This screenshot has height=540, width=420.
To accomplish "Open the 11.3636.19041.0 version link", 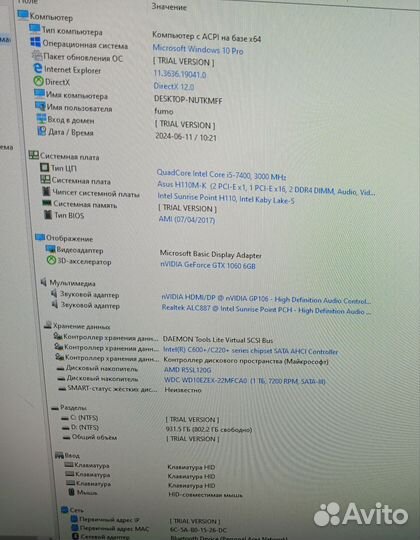I will pyautogui.click(x=180, y=74).
